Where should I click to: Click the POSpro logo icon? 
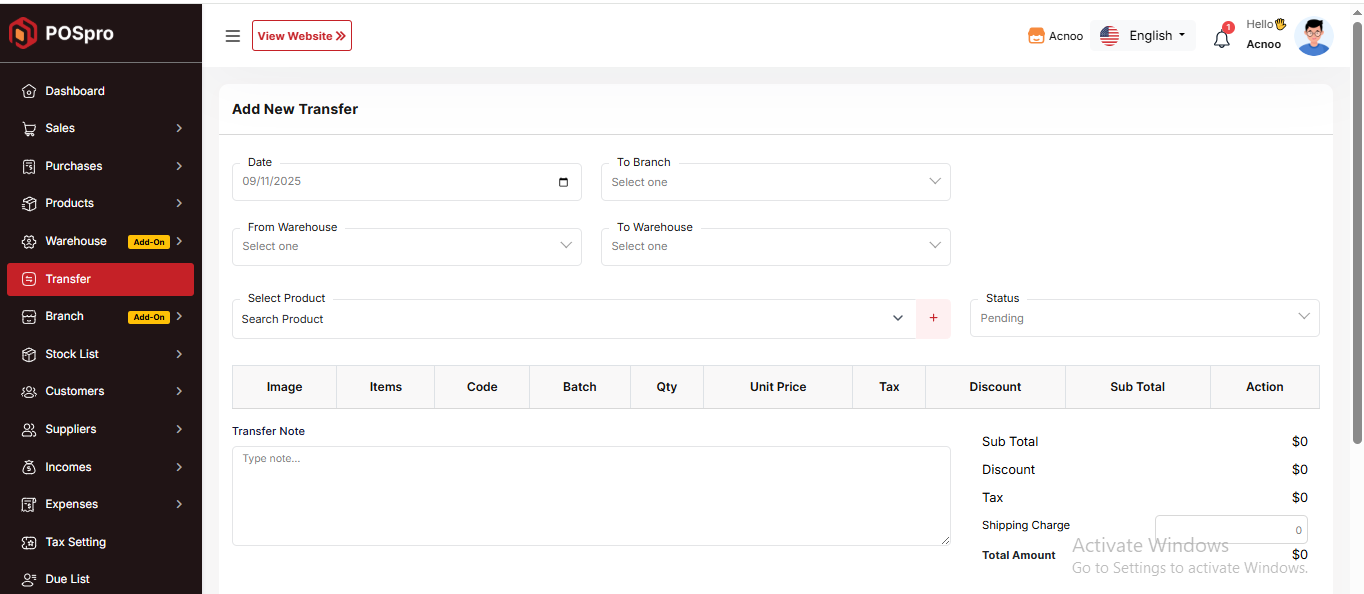23,33
